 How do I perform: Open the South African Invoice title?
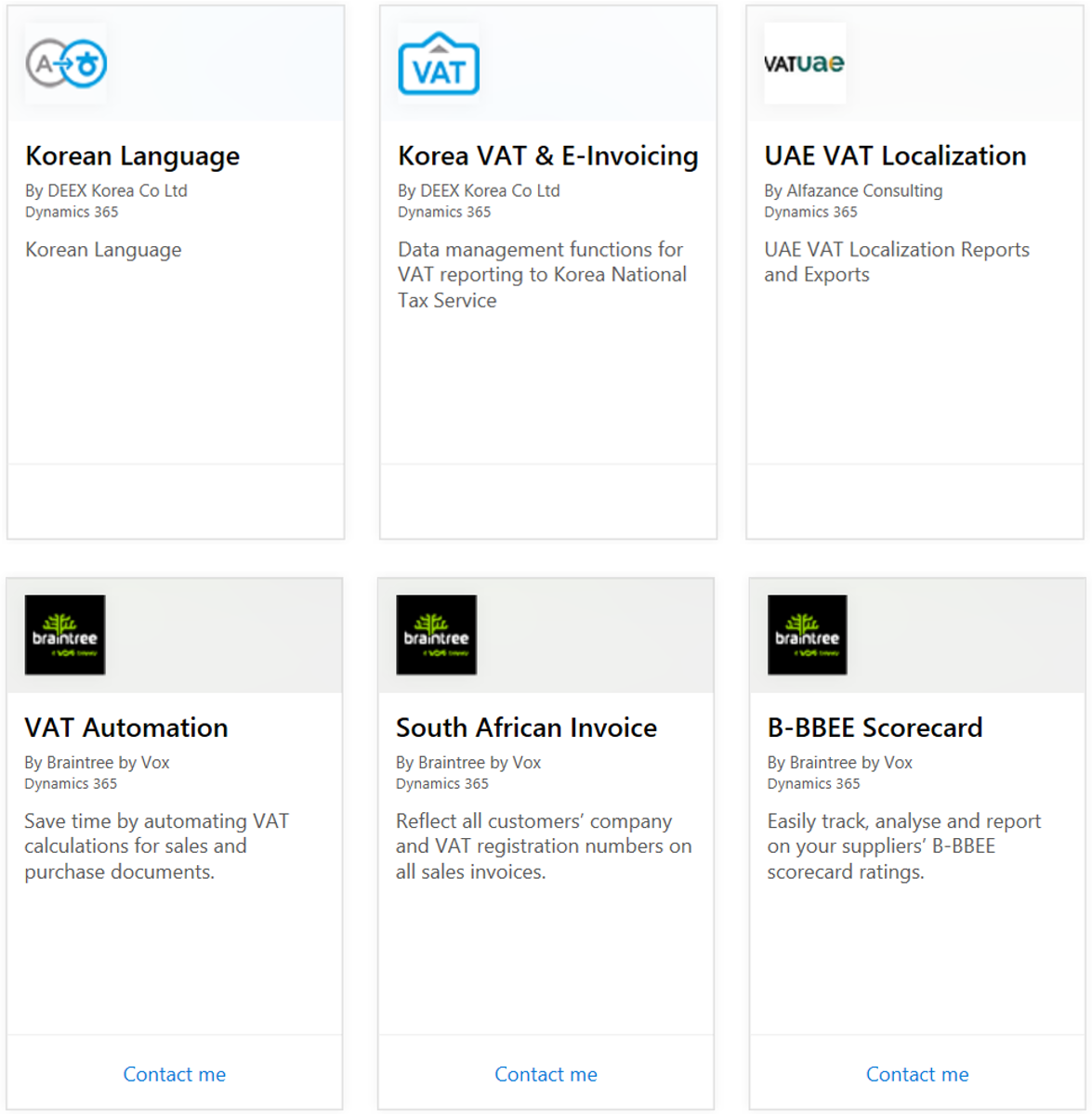[526, 727]
